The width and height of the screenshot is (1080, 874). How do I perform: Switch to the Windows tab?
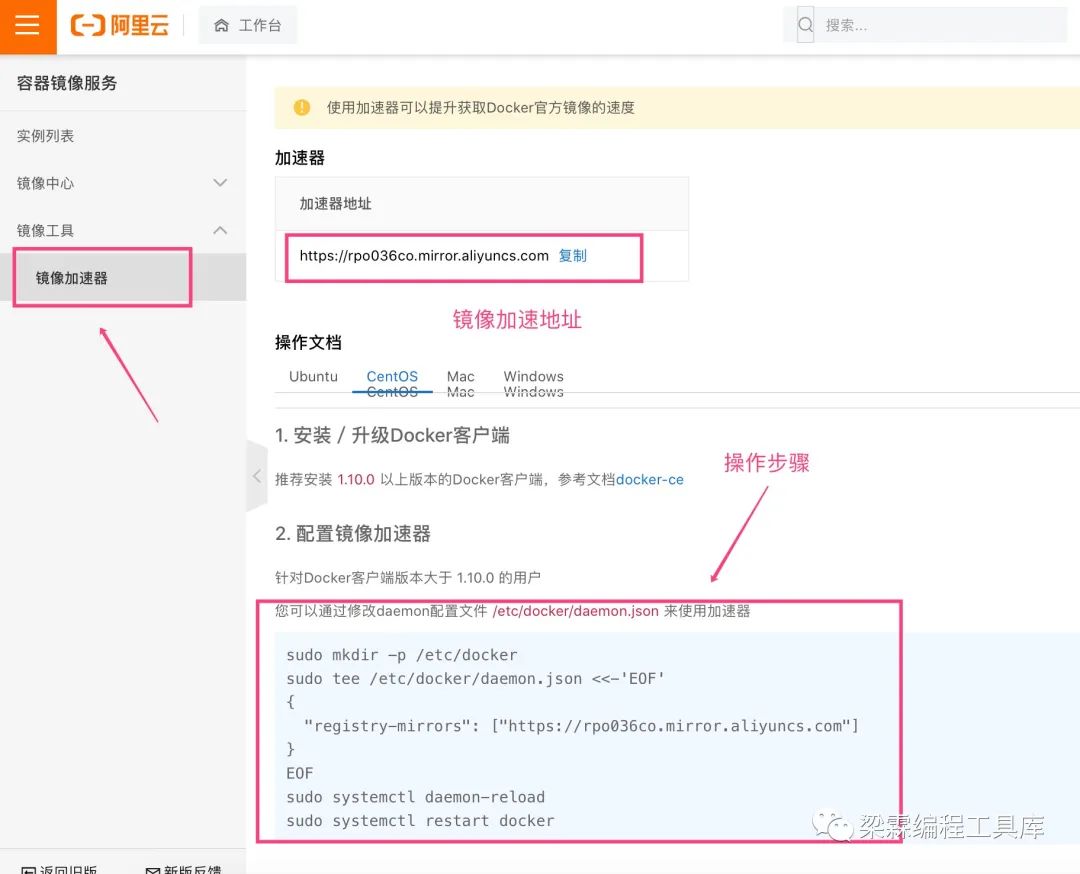(x=533, y=377)
